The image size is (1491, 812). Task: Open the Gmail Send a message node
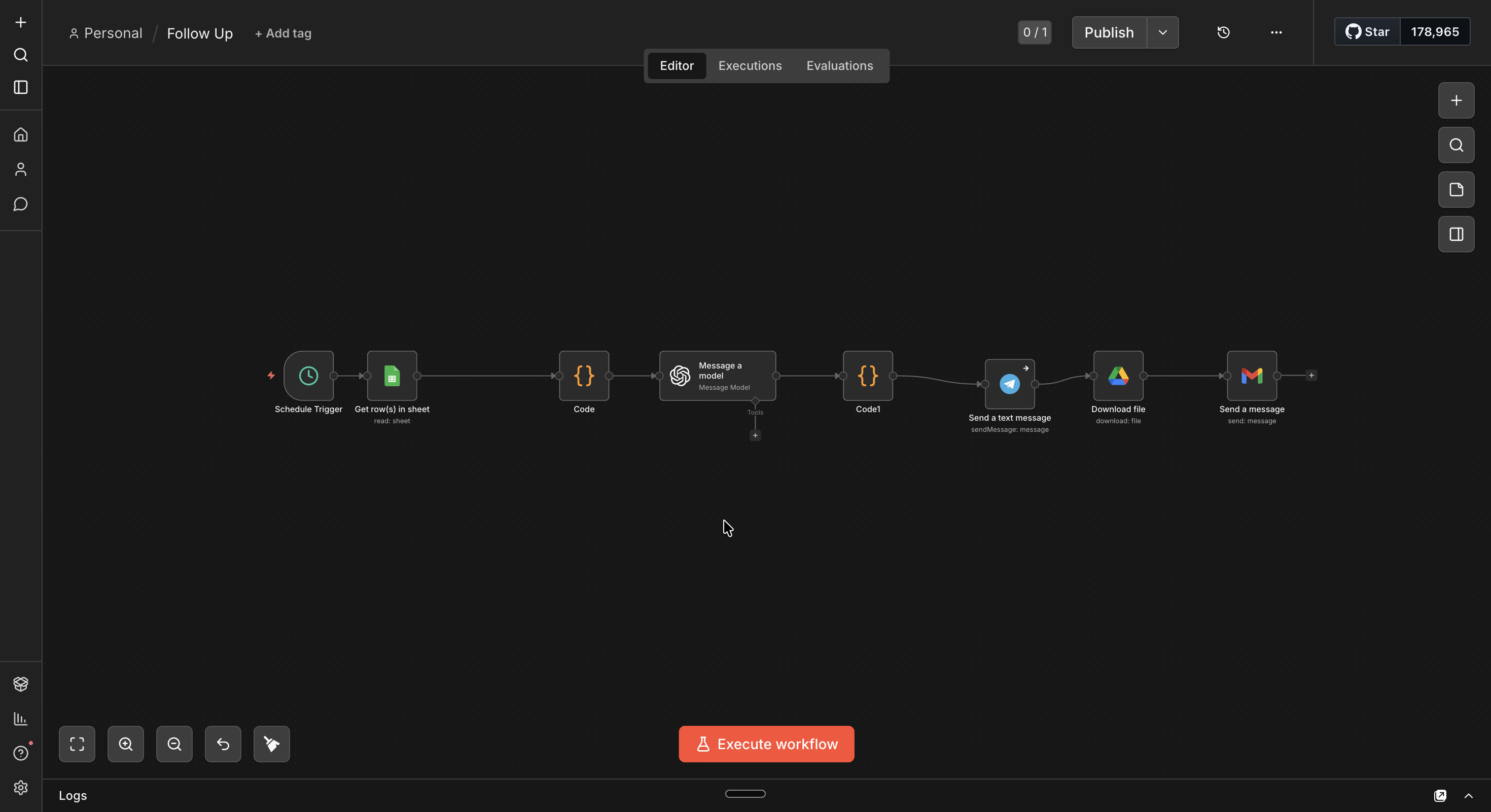[1252, 376]
